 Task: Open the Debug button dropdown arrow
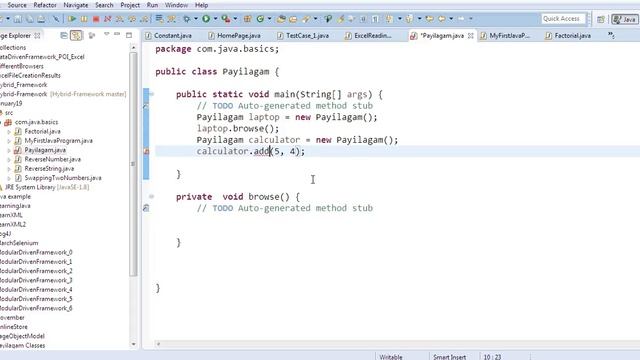tap(196, 19)
